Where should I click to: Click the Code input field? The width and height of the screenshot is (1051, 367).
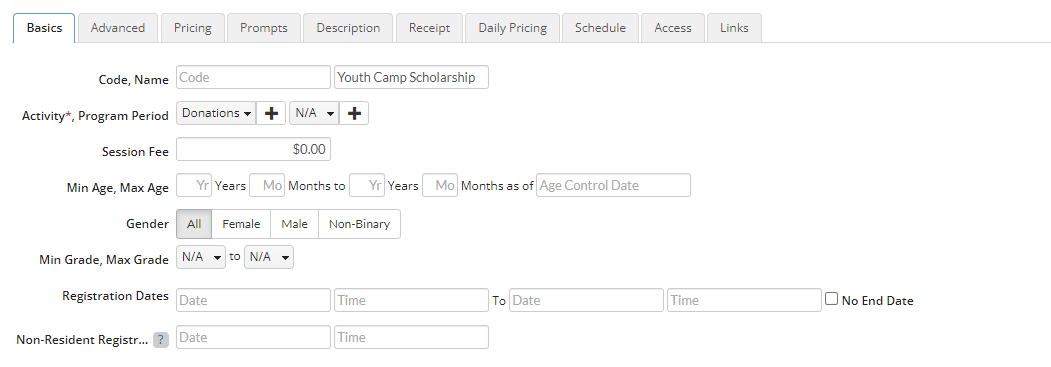[x=253, y=77]
